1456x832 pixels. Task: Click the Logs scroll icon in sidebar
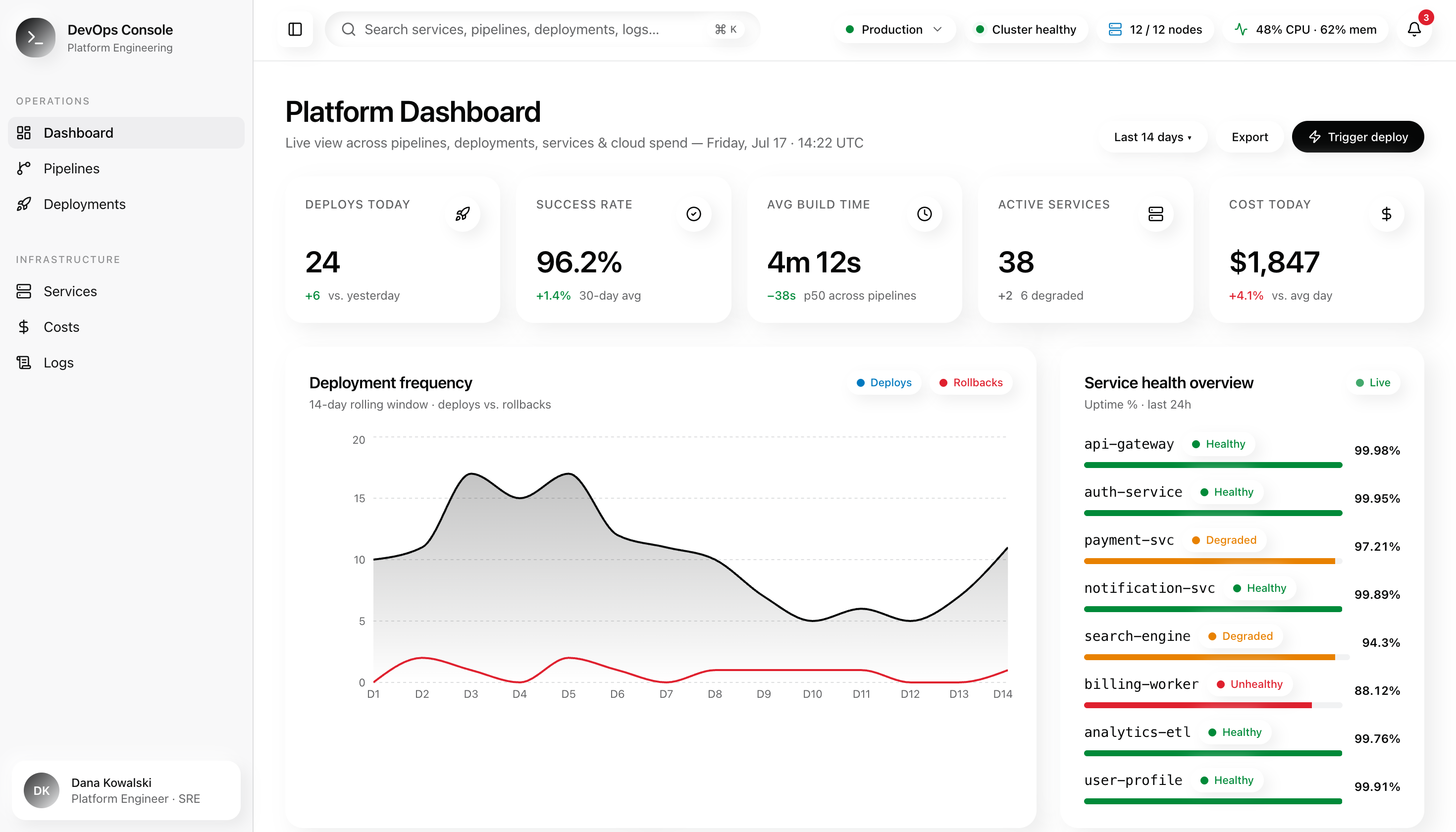(x=23, y=363)
